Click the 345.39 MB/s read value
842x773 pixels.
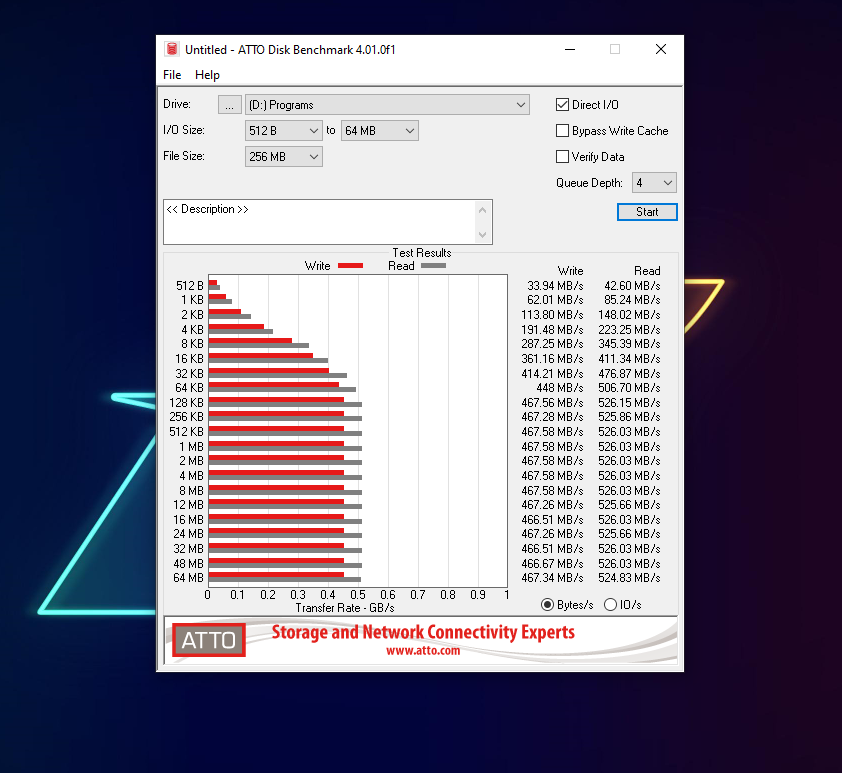(x=629, y=344)
